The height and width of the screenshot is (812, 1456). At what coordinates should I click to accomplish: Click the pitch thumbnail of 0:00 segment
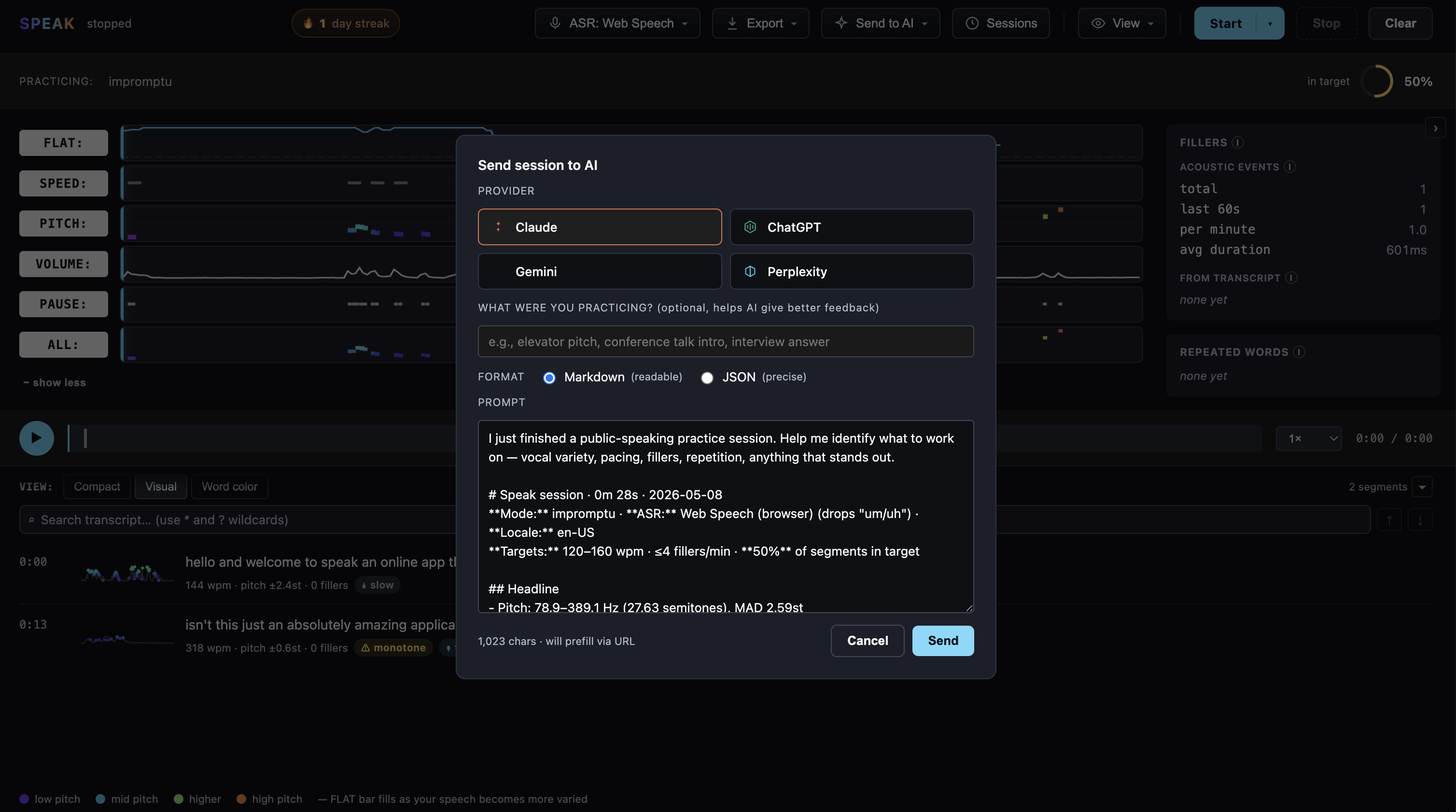[127, 574]
